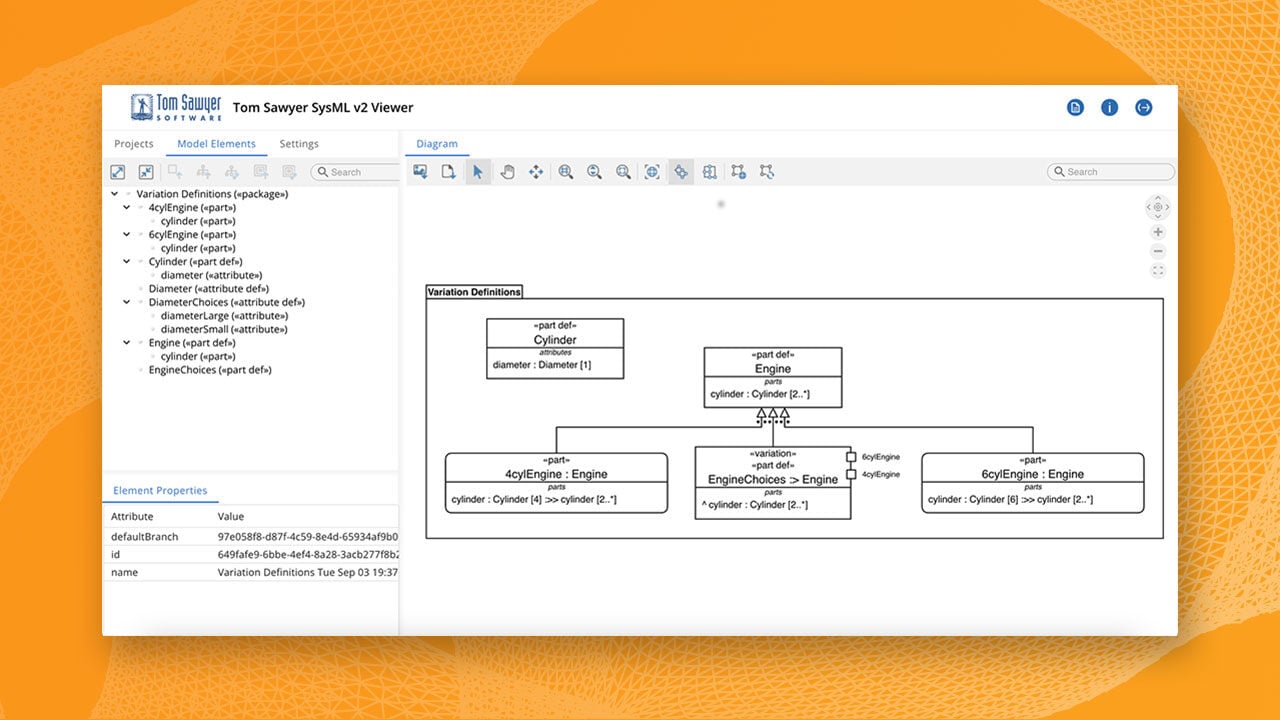
Task: Open the Settings tab
Action: point(299,144)
